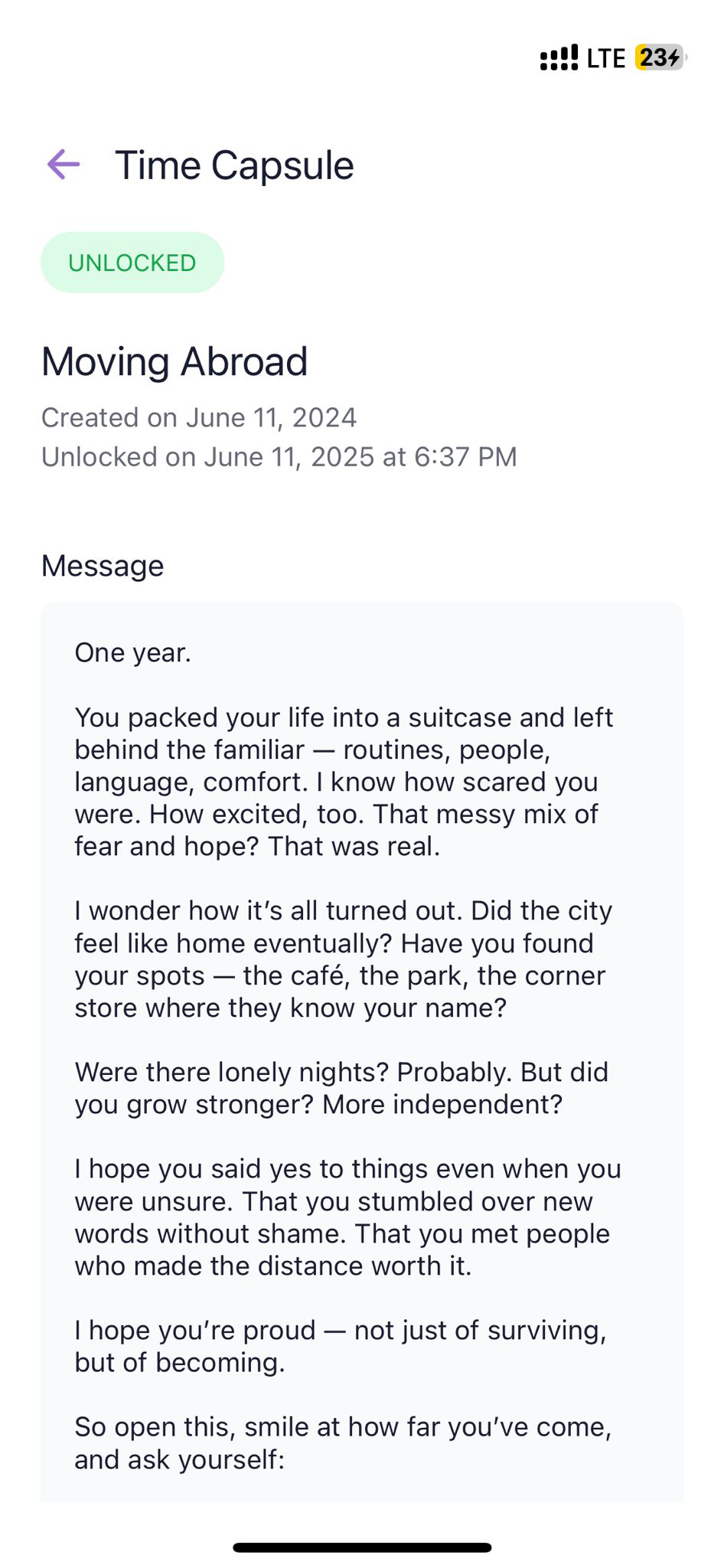Tap the Time Capsule page title

(234, 165)
